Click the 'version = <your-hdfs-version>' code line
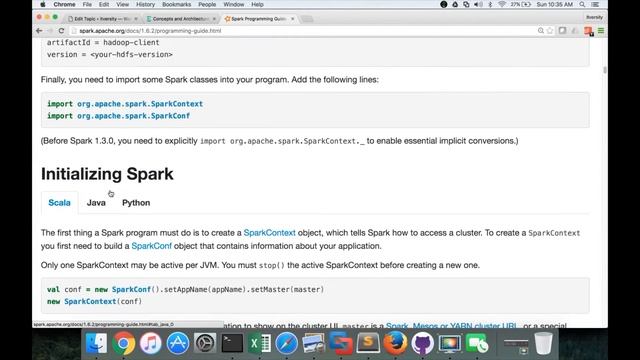The width and height of the screenshot is (640, 360). [x=109, y=54]
